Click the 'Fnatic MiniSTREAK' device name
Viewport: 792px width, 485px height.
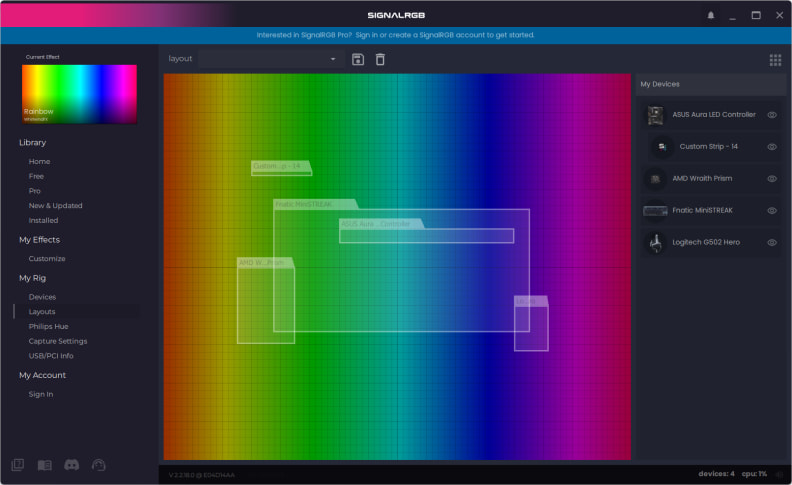pos(702,210)
